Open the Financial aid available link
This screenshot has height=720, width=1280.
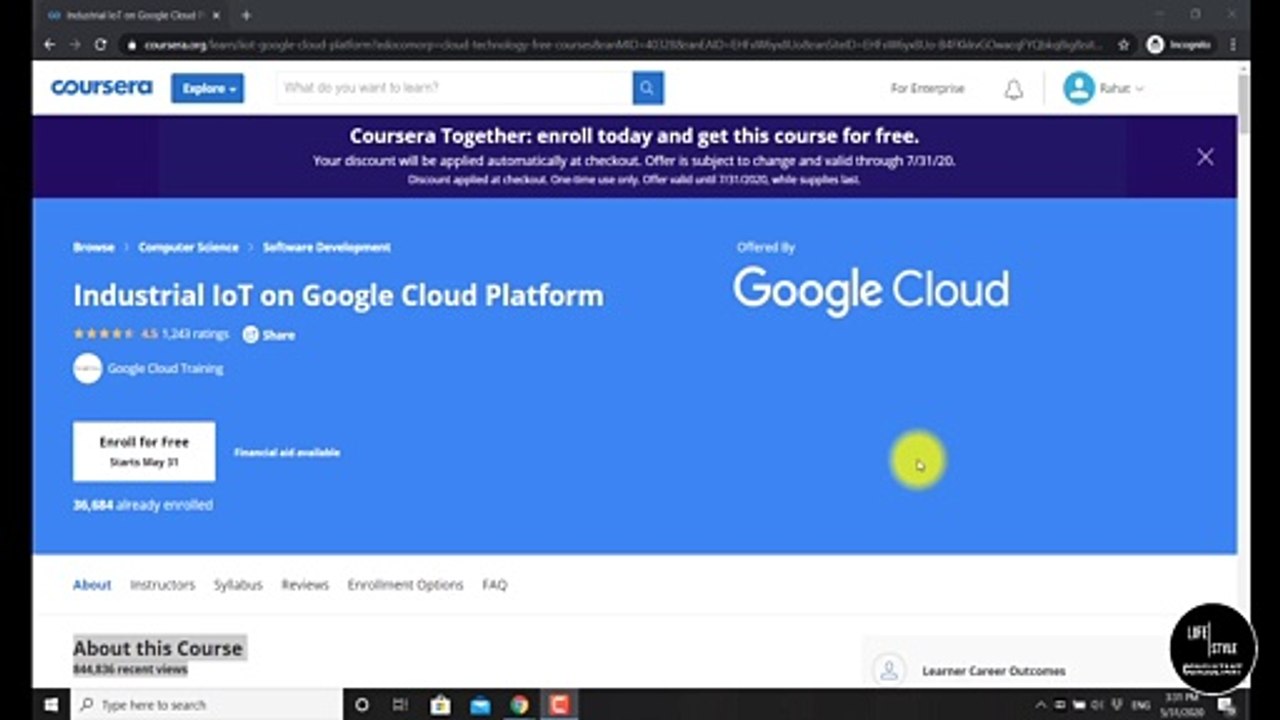(287, 452)
